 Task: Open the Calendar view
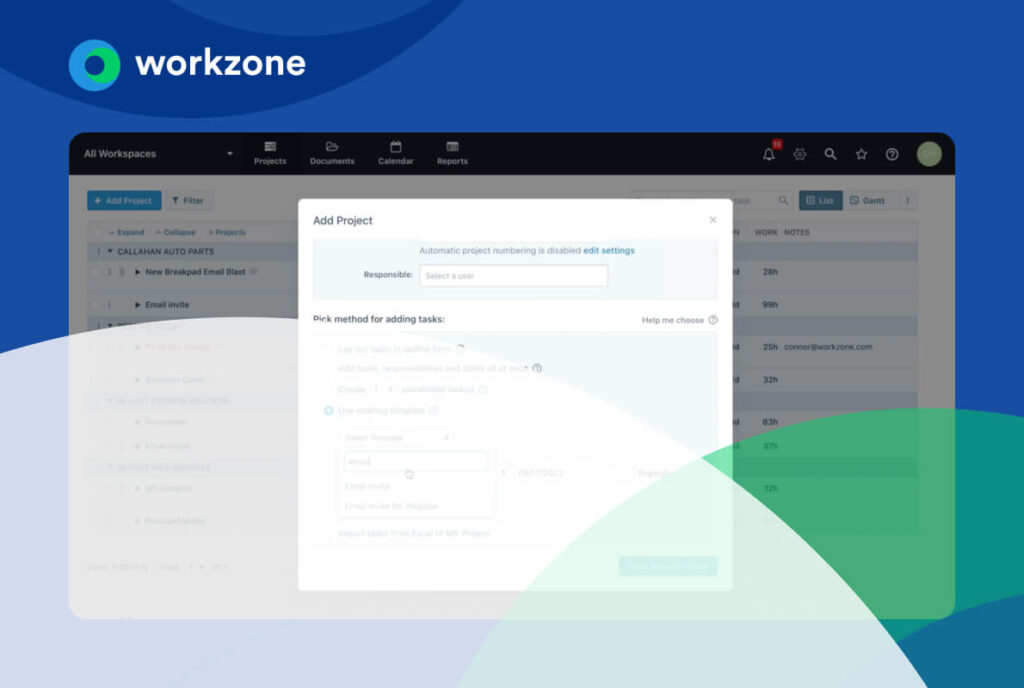[x=395, y=153]
